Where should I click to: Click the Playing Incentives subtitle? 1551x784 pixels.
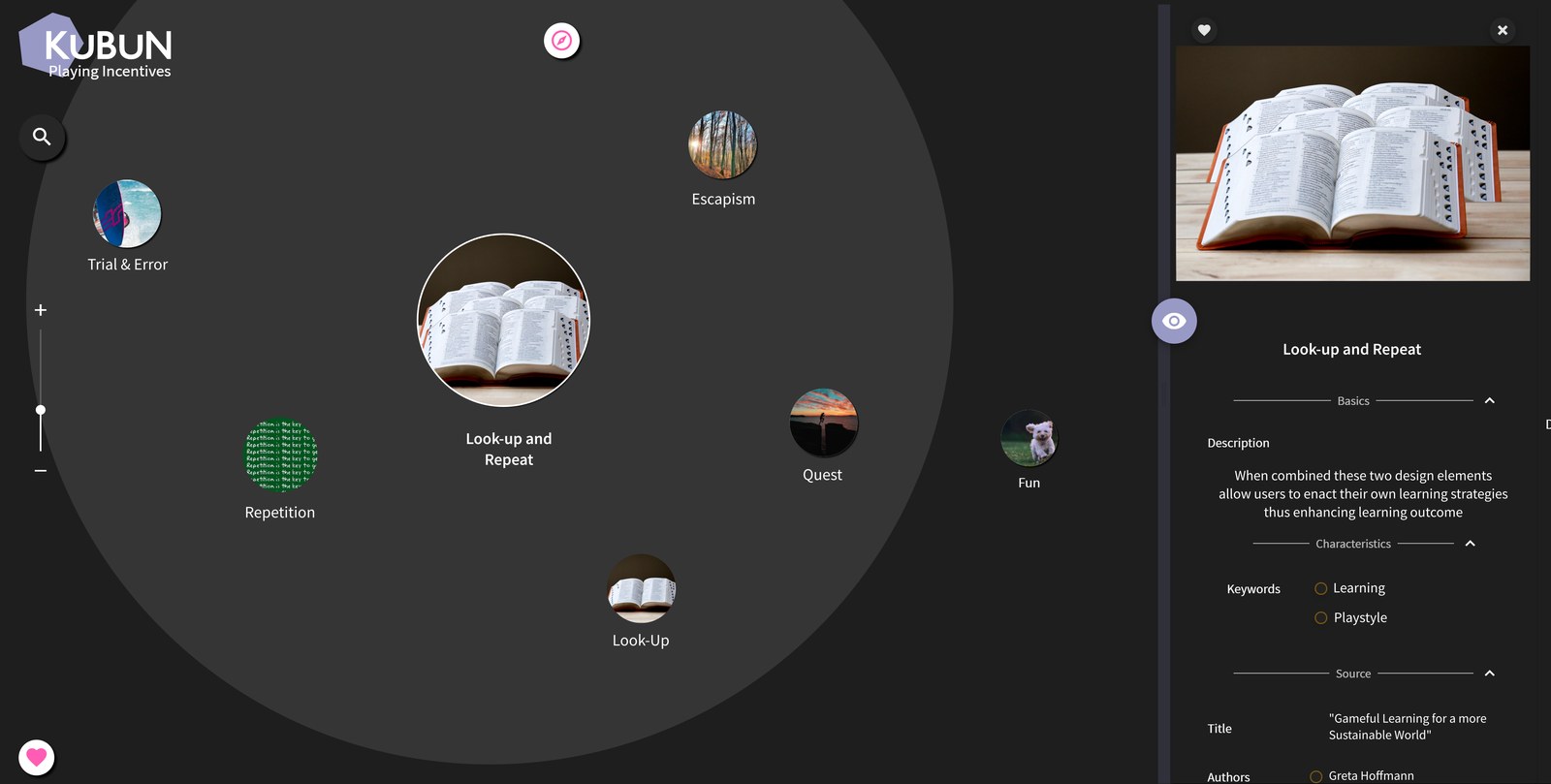[x=110, y=72]
